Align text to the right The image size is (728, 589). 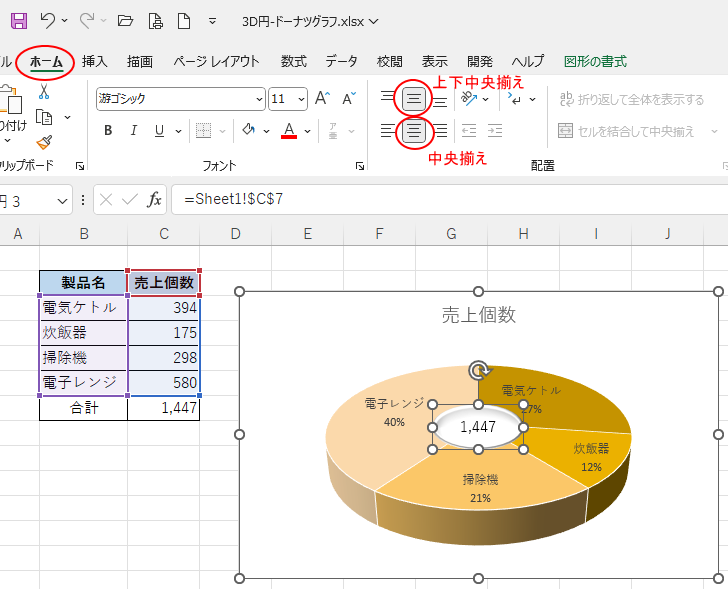pos(440,131)
